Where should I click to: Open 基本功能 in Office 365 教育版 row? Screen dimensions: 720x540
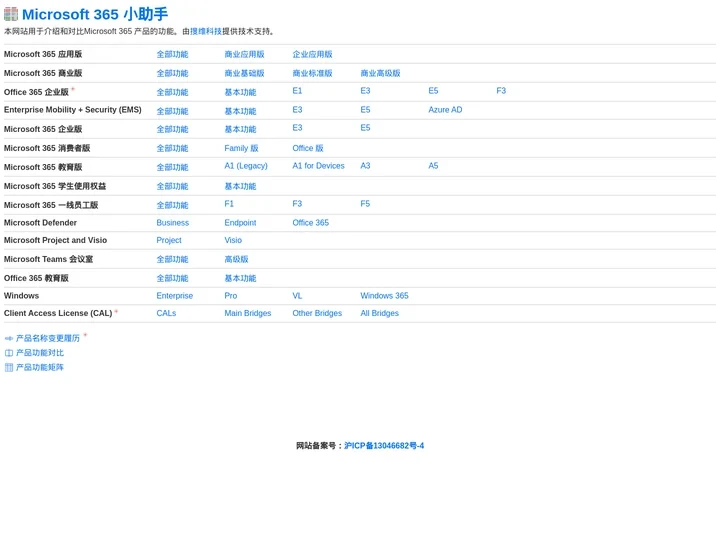tap(240, 278)
